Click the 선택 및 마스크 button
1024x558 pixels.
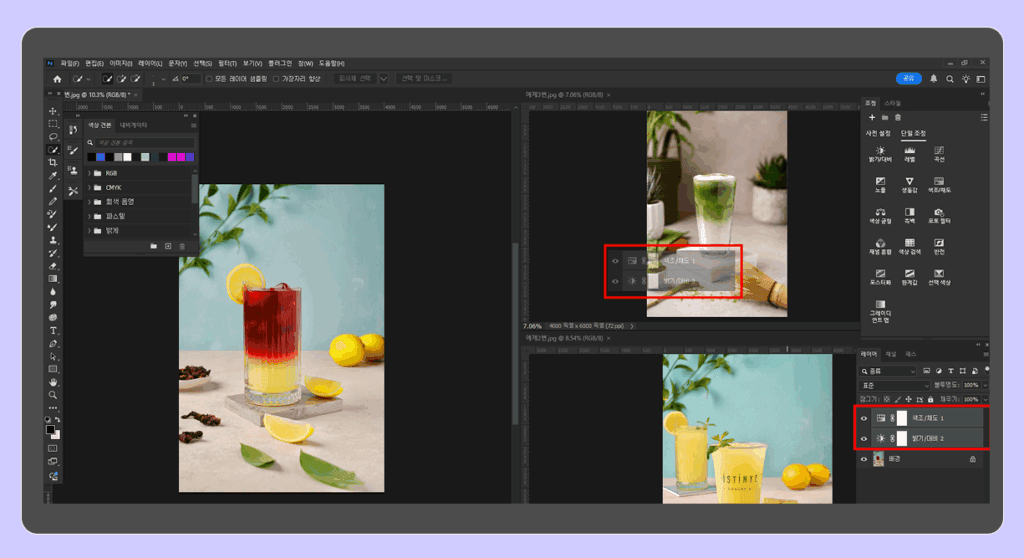(x=424, y=78)
